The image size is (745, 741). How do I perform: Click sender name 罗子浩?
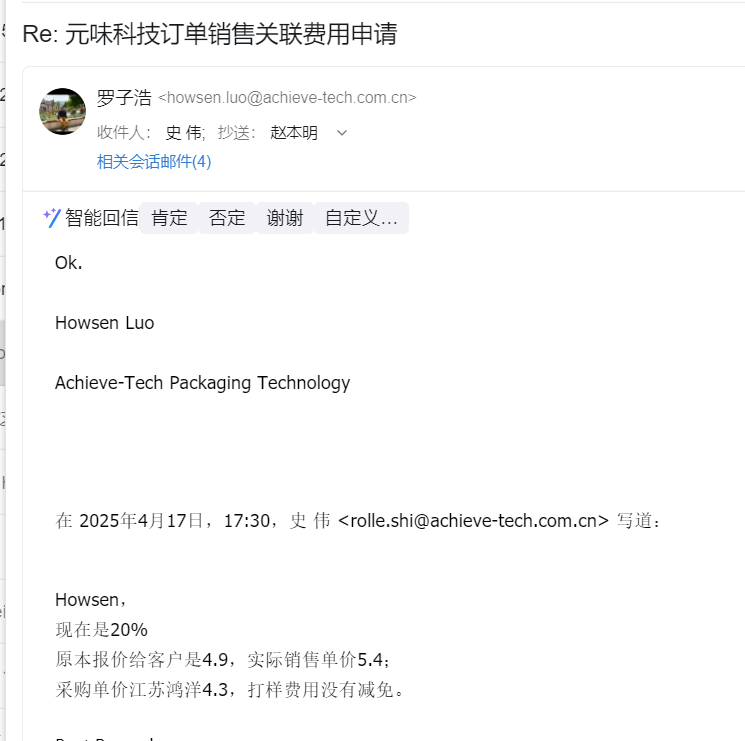pyautogui.click(x=124, y=98)
